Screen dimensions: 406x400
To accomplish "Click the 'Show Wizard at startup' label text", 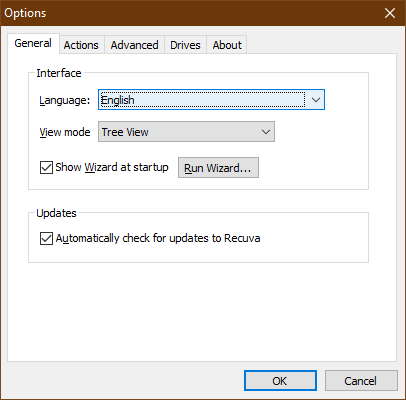I will click(112, 167).
